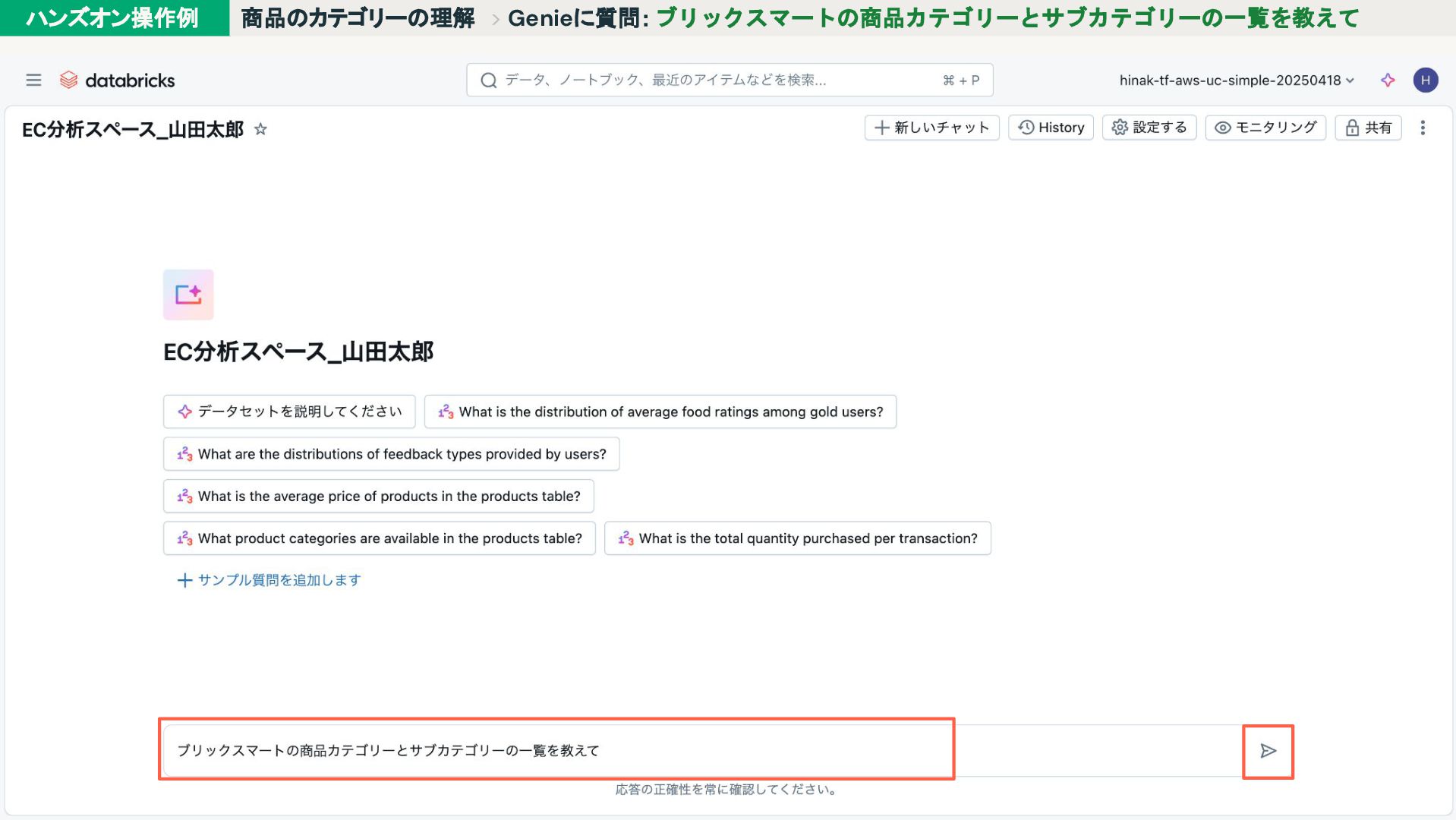Focus the top search field

(x=730, y=80)
